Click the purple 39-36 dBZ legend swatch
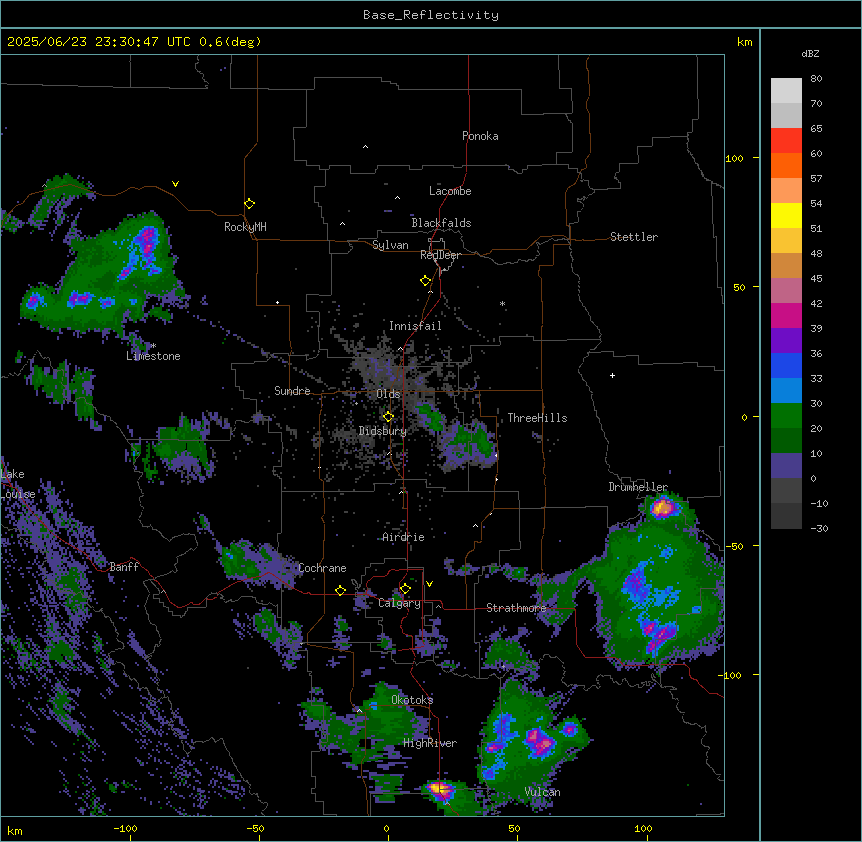This screenshot has width=862, height=842. pos(786,341)
